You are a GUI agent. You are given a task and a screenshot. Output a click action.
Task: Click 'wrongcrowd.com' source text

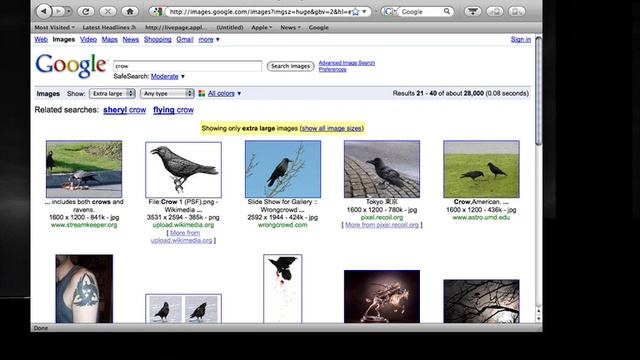[x=282, y=225]
